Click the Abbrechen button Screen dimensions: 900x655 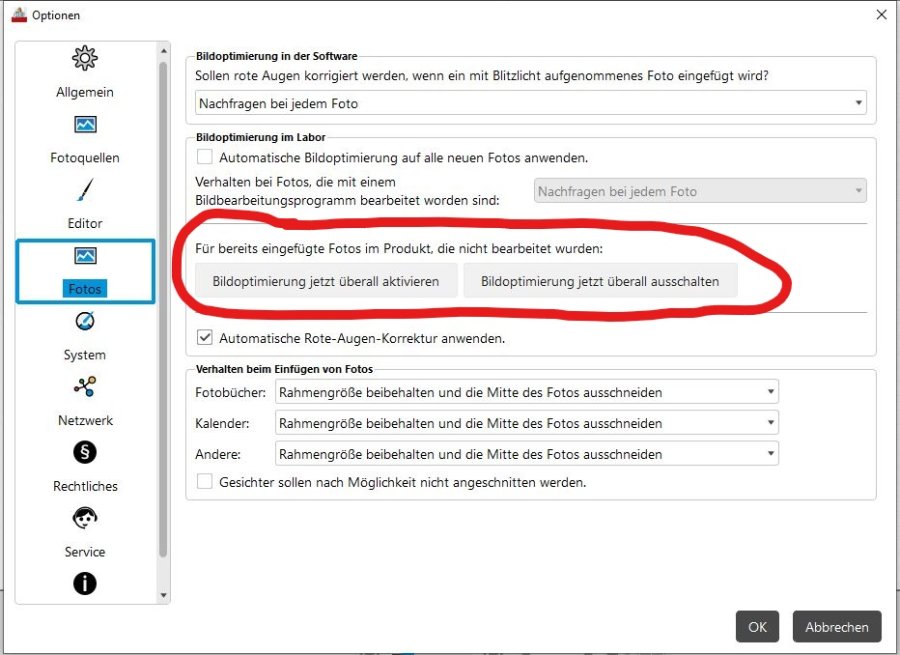(x=836, y=627)
